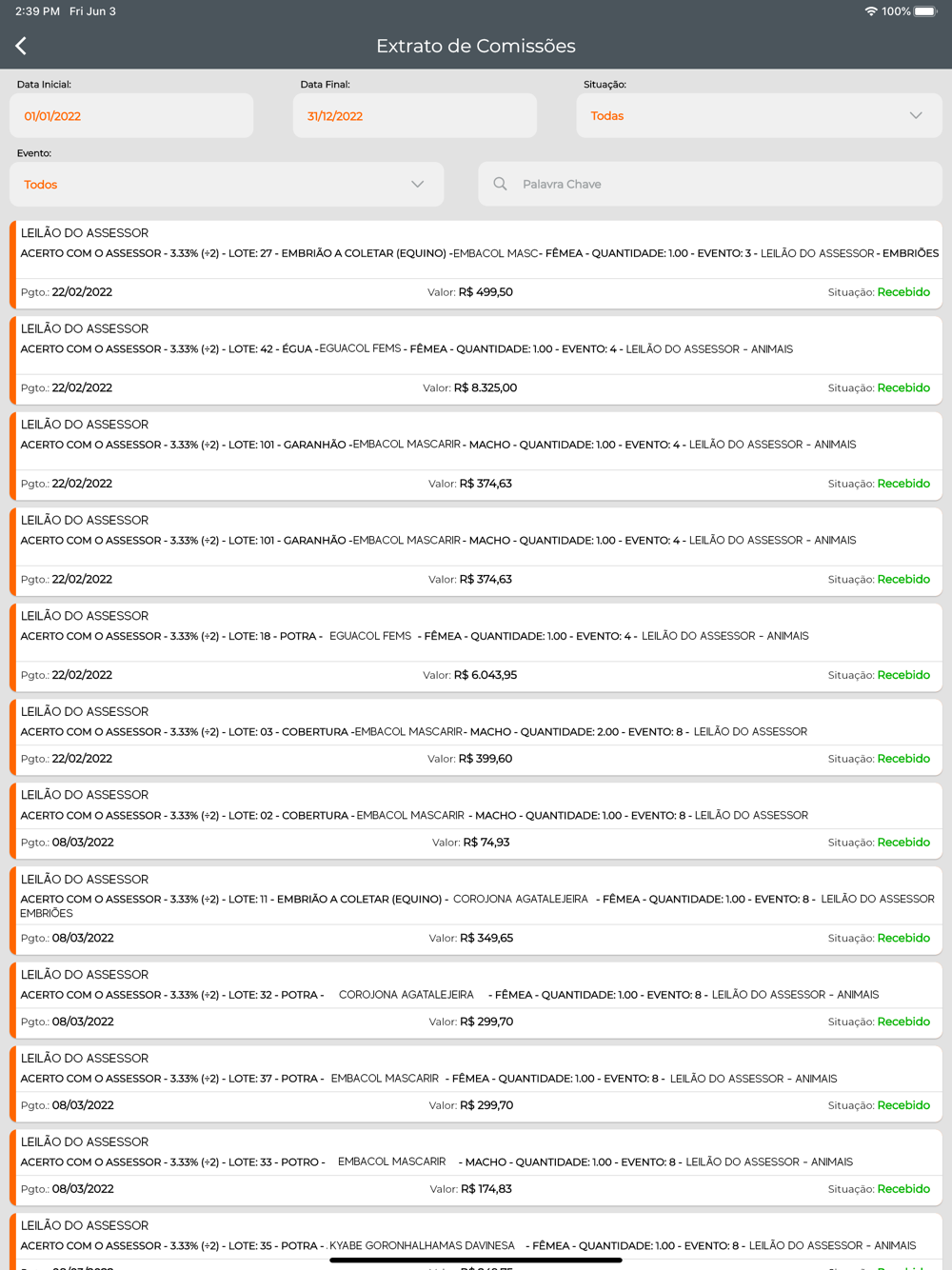
Task: Select the value R$ 349,65
Action: pos(486,938)
